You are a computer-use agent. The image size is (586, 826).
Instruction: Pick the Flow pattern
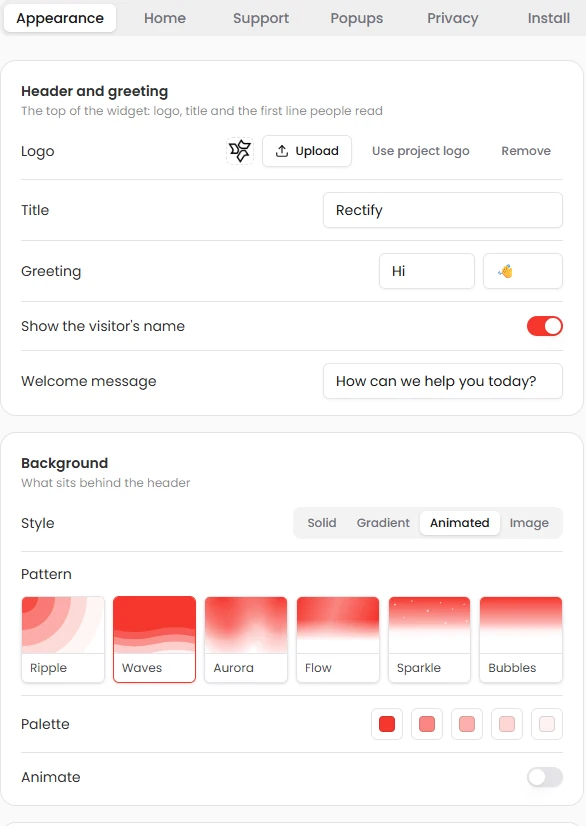(x=338, y=640)
